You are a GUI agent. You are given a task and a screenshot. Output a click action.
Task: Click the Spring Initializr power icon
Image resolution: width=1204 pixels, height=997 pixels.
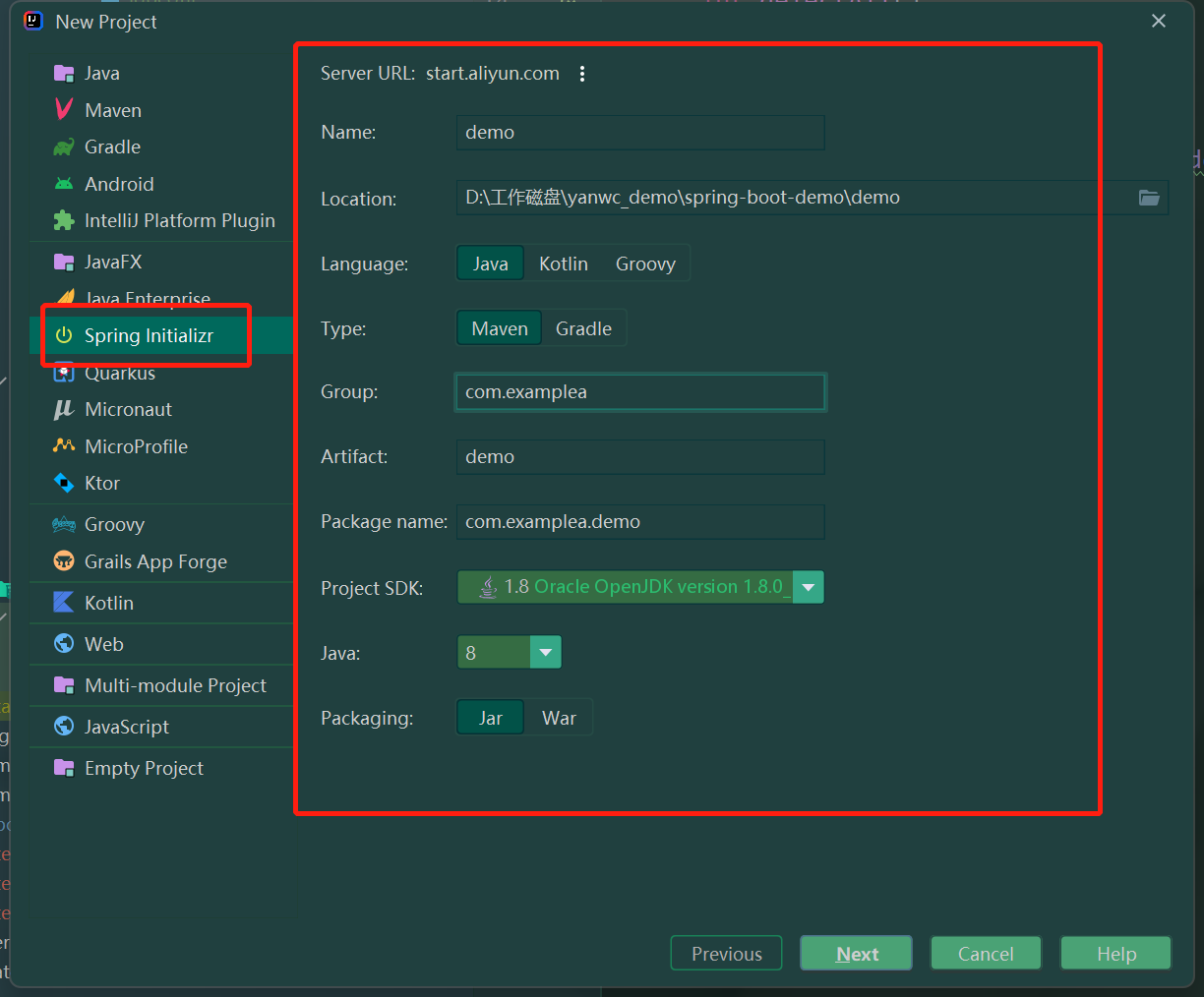64,335
